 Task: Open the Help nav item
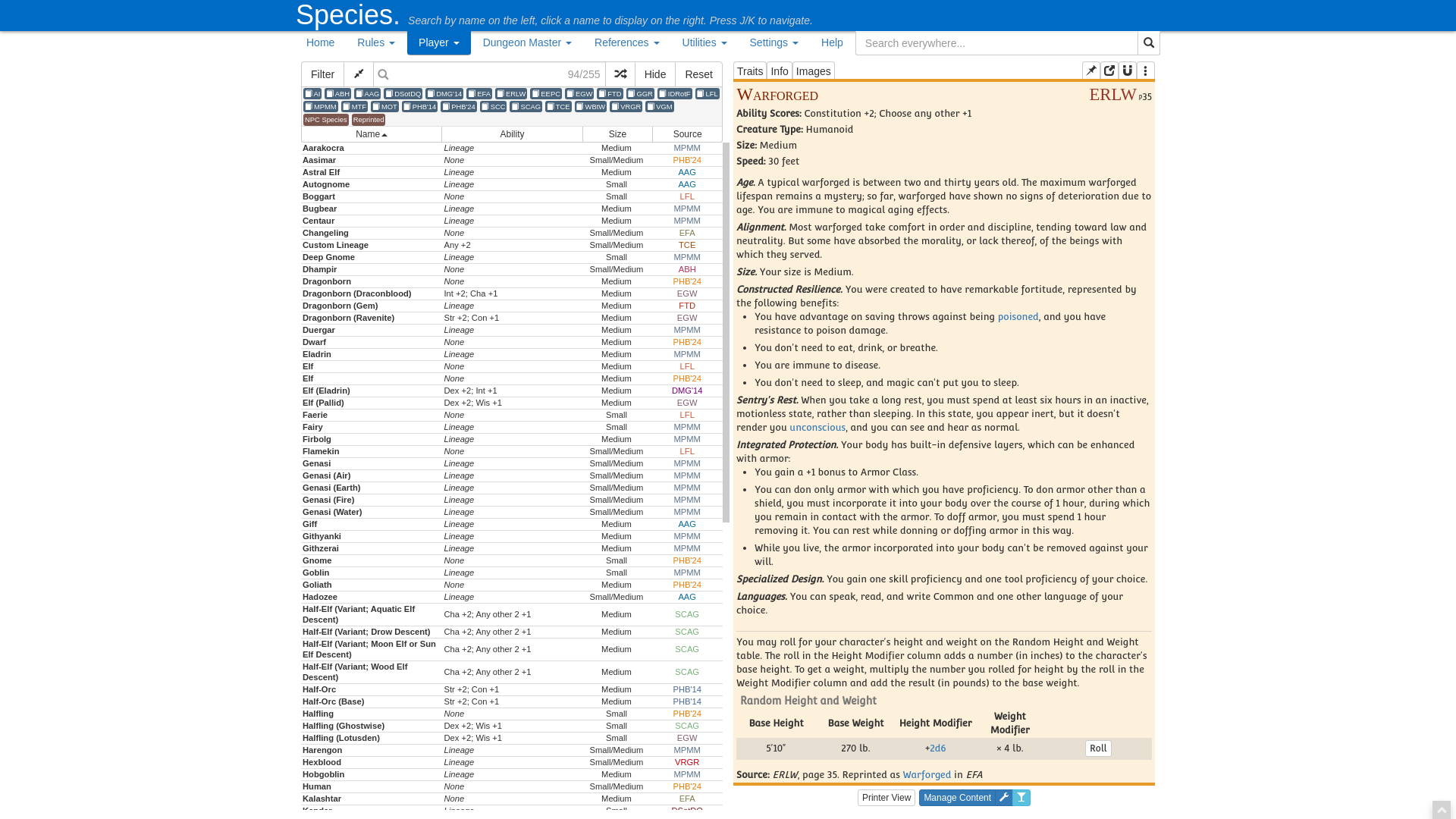click(x=832, y=42)
